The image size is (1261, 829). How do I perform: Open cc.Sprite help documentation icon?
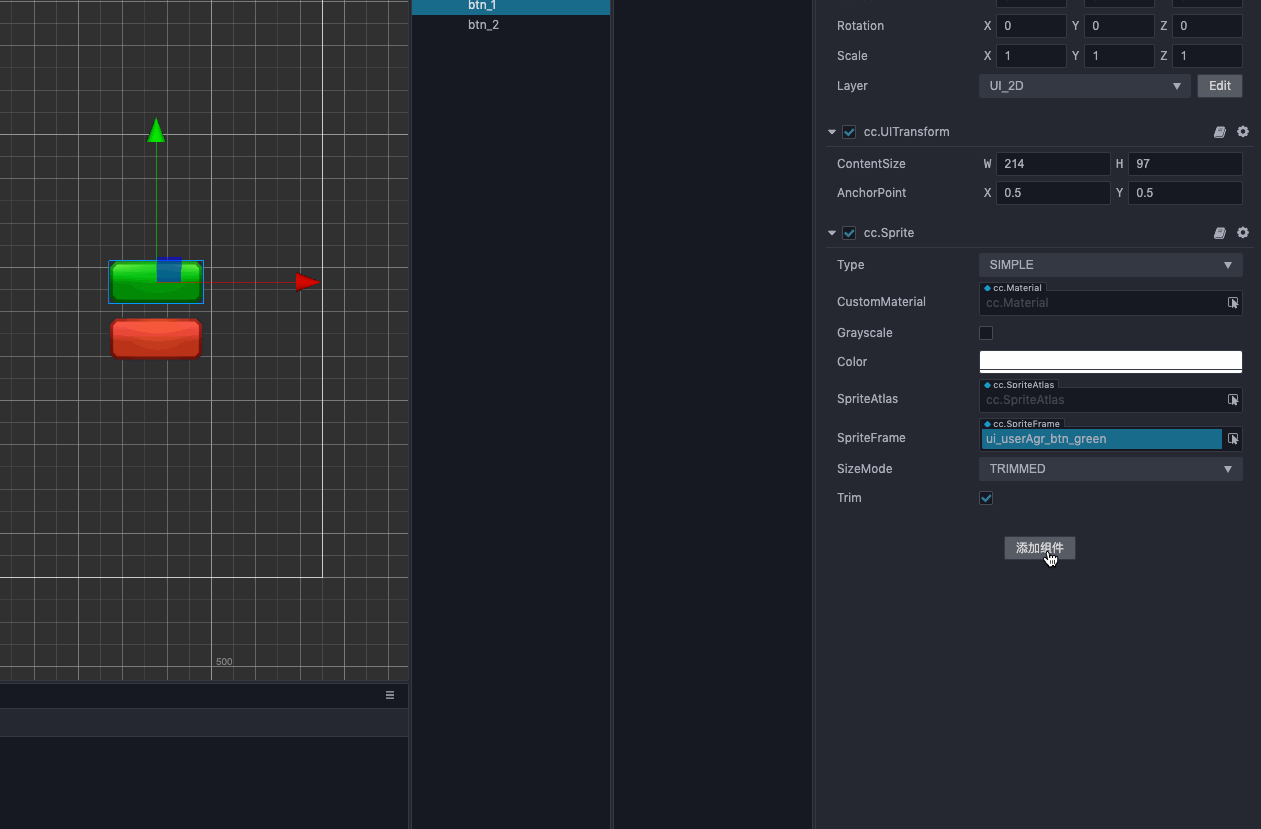[1220, 233]
